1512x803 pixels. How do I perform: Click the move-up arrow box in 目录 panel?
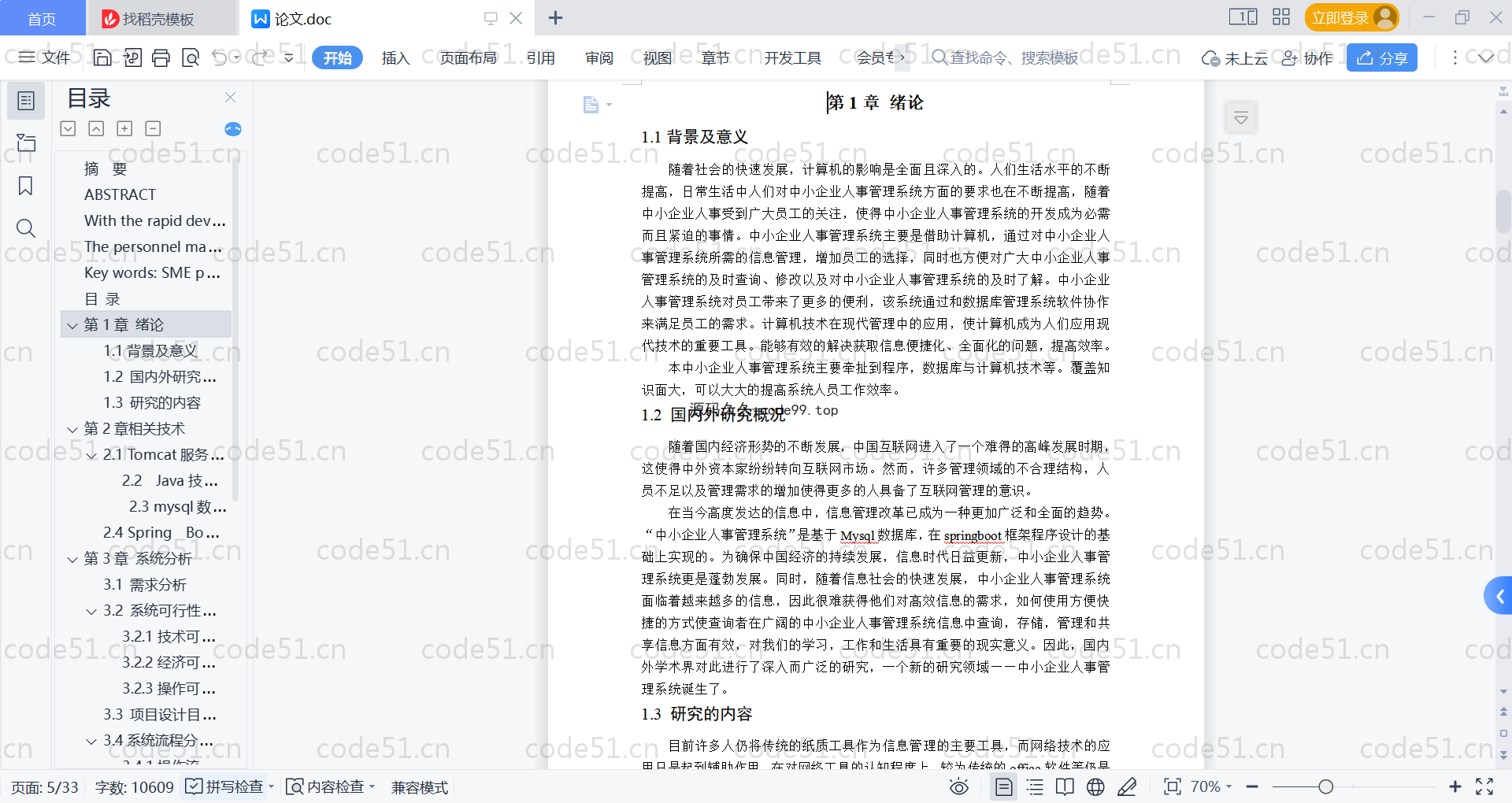96,128
